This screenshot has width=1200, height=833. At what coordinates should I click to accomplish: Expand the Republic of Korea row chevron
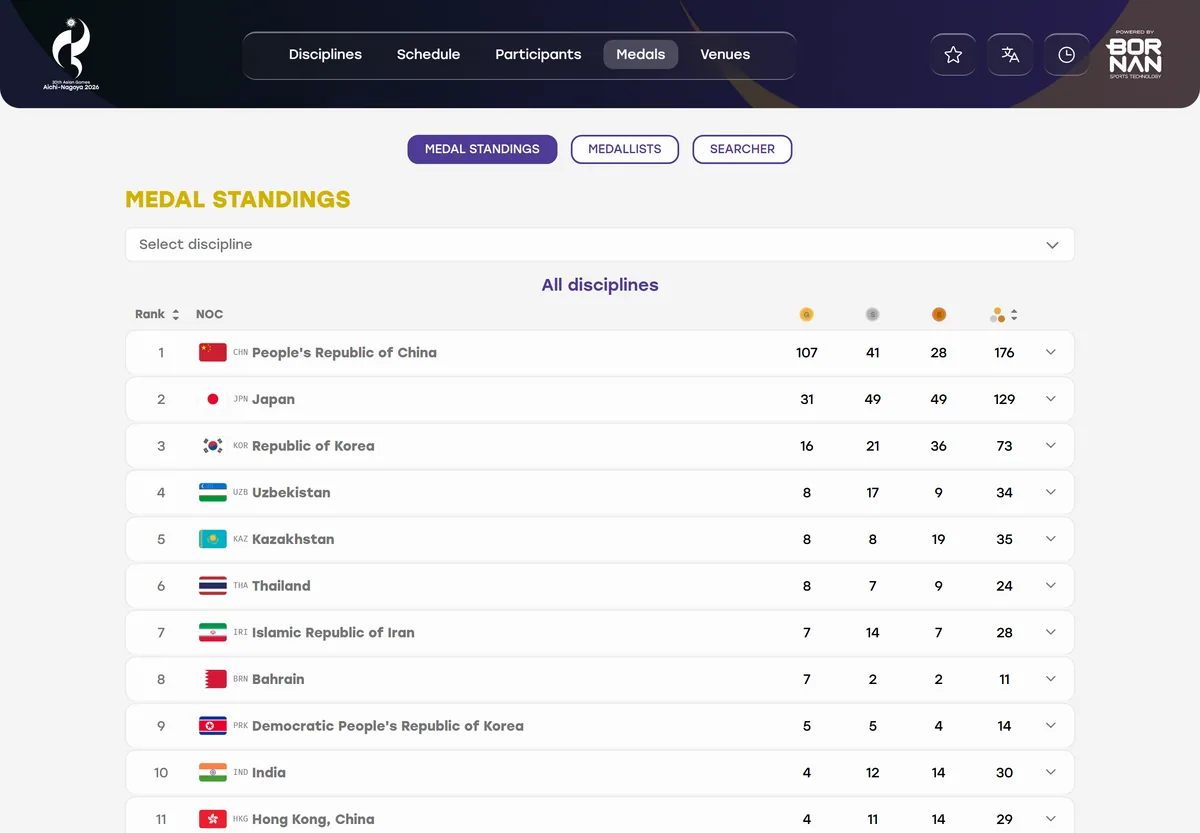(1051, 446)
